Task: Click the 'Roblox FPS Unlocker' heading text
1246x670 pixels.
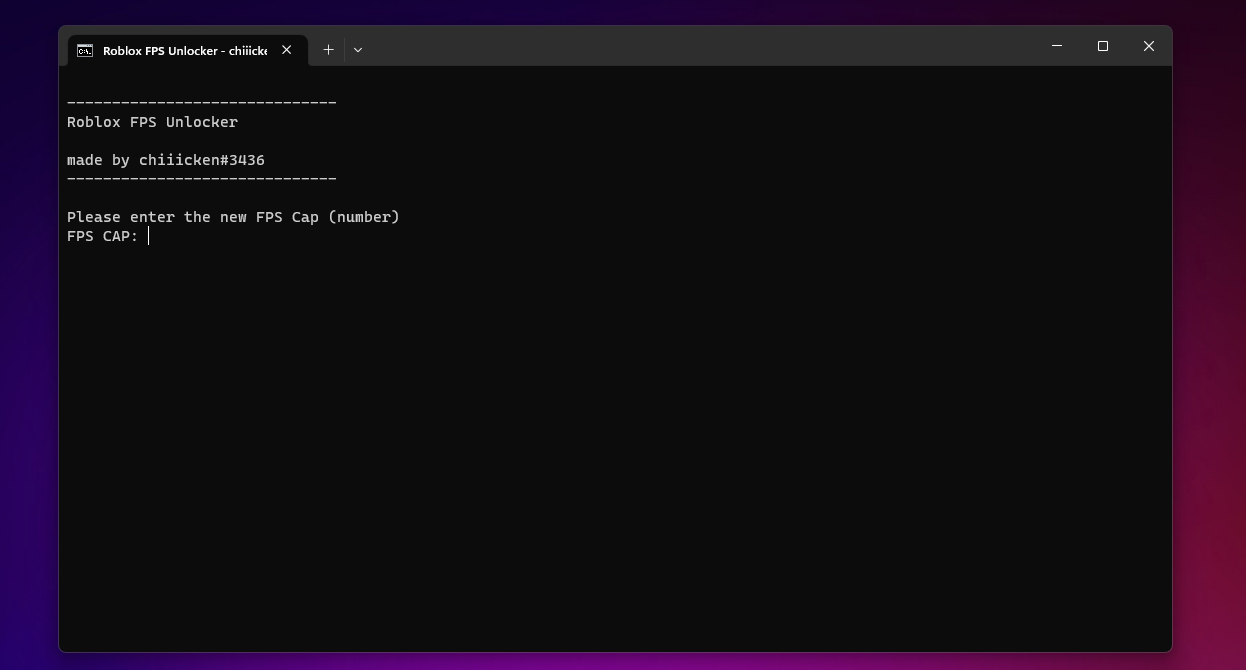Action: tap(152, 122)
